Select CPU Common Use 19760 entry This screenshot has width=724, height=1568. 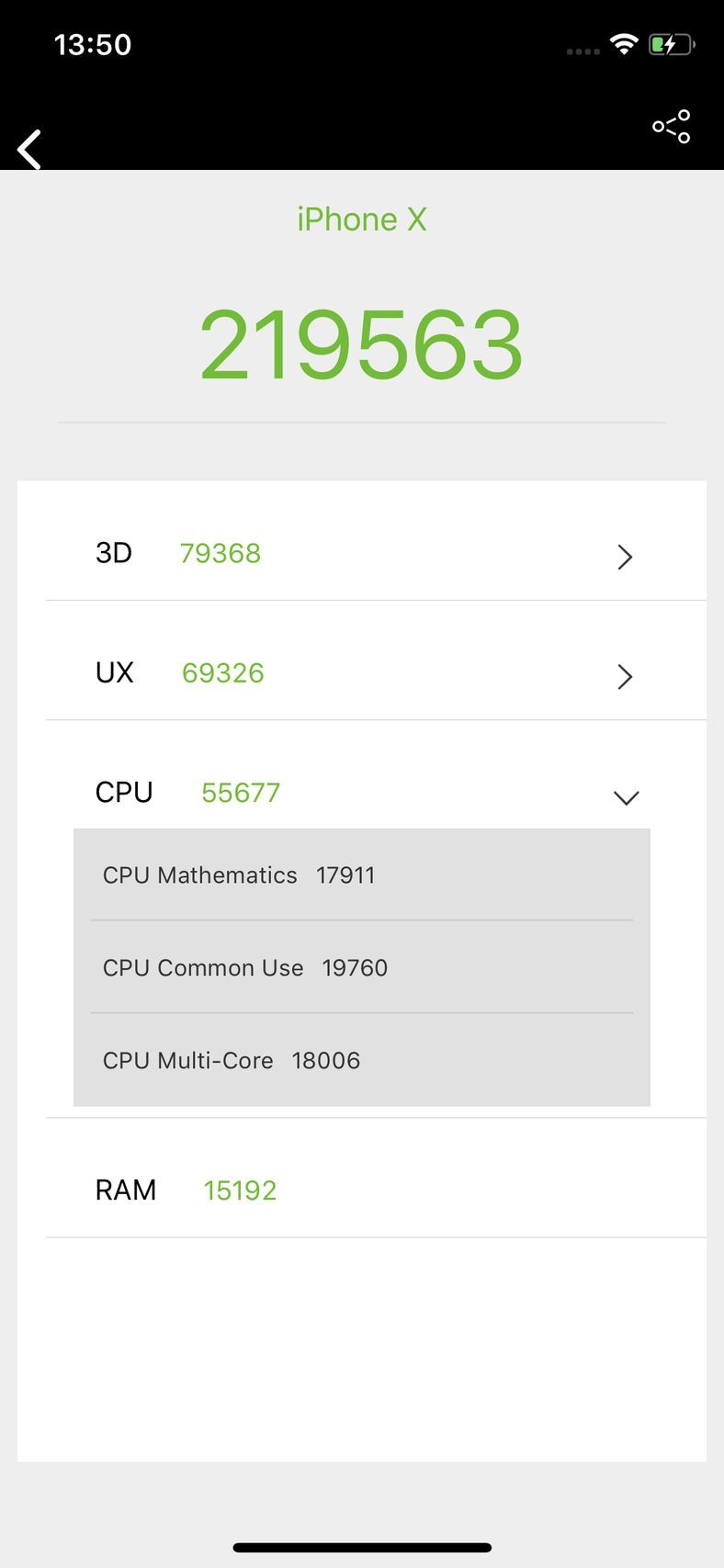(362, 967)
